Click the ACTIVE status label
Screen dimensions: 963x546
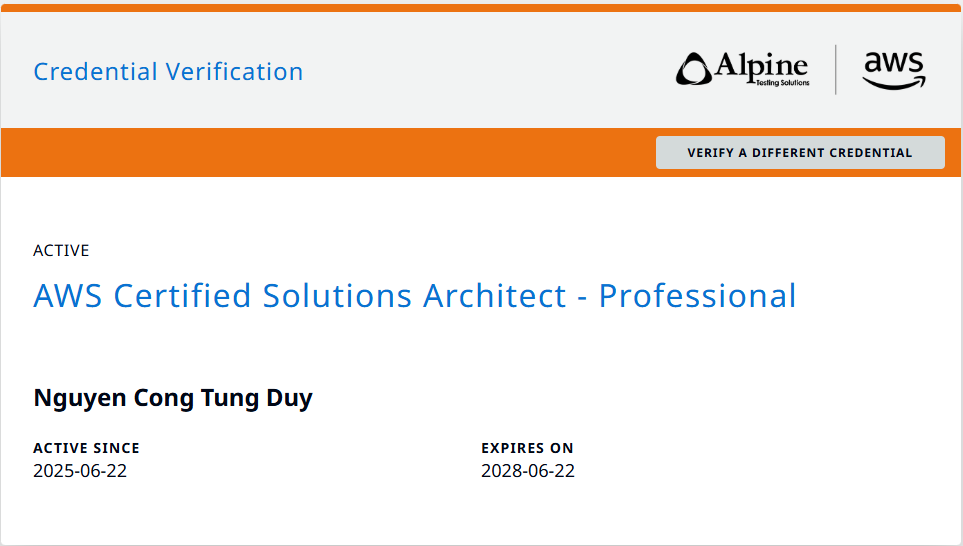(x=61, y=250)
